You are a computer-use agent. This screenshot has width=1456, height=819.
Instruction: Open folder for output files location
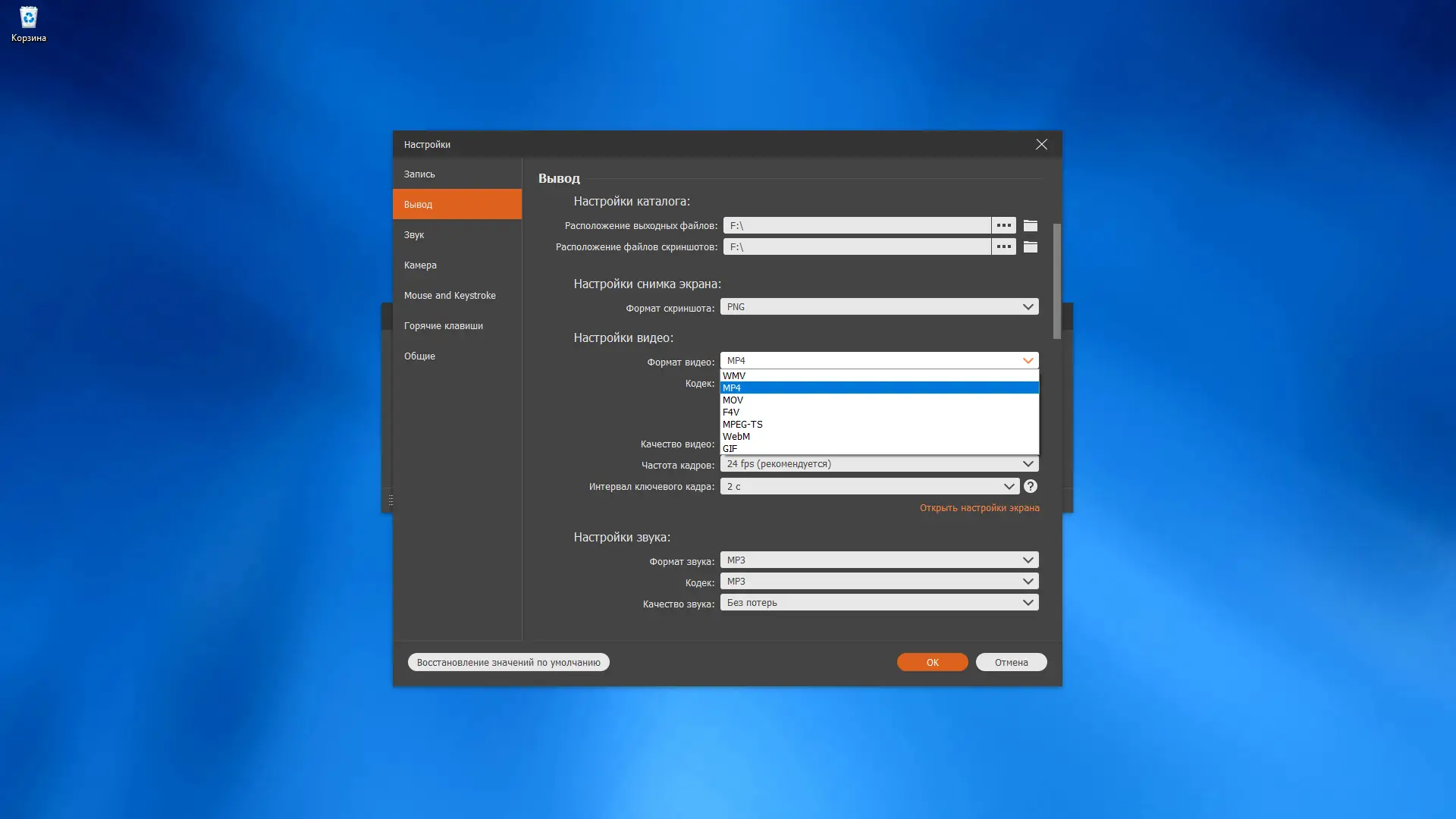tap(1030, 226)
